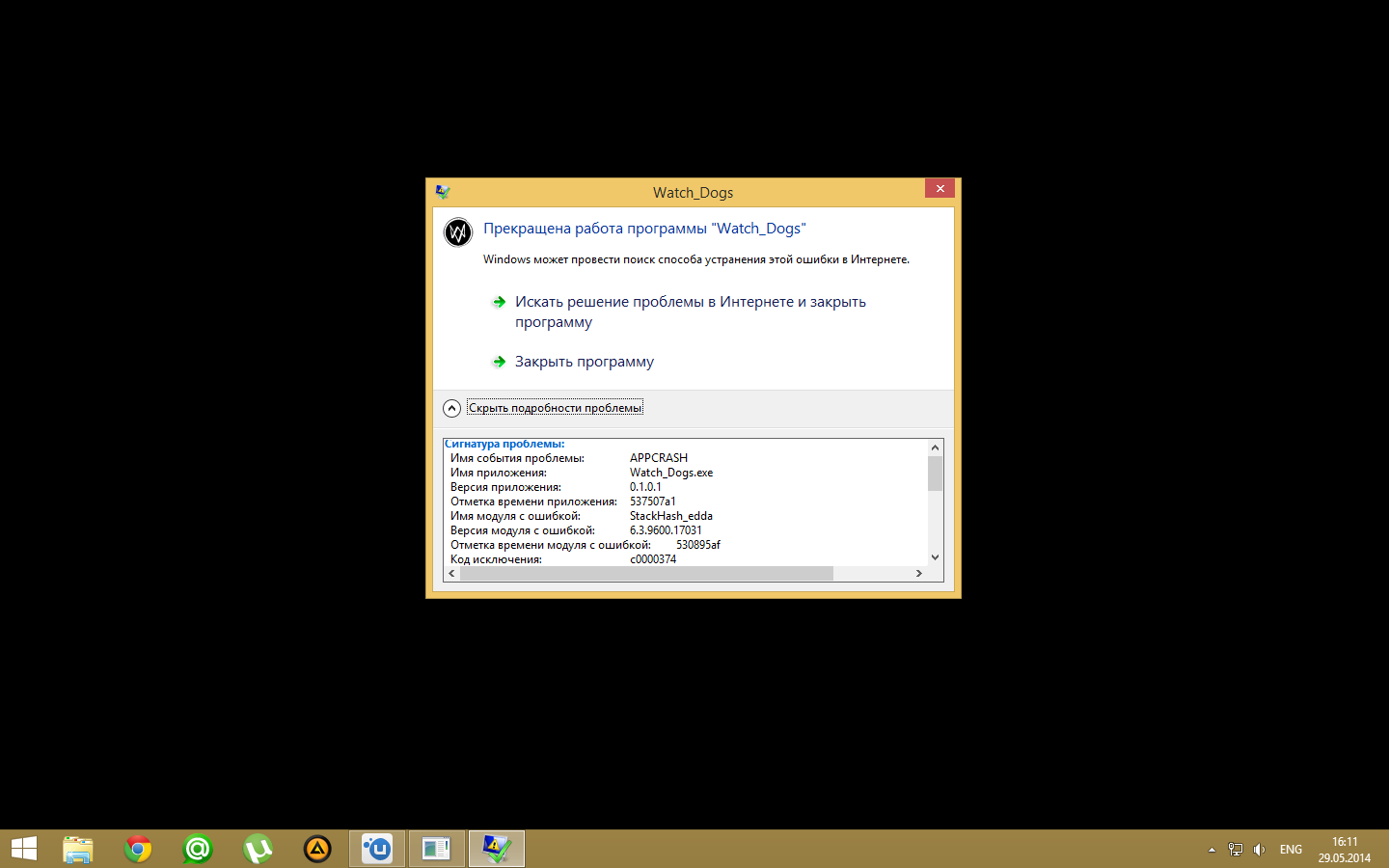Screen dimensions: 1389x868
Task: Switch ENG input language indicator
Action: (1291, 850)
